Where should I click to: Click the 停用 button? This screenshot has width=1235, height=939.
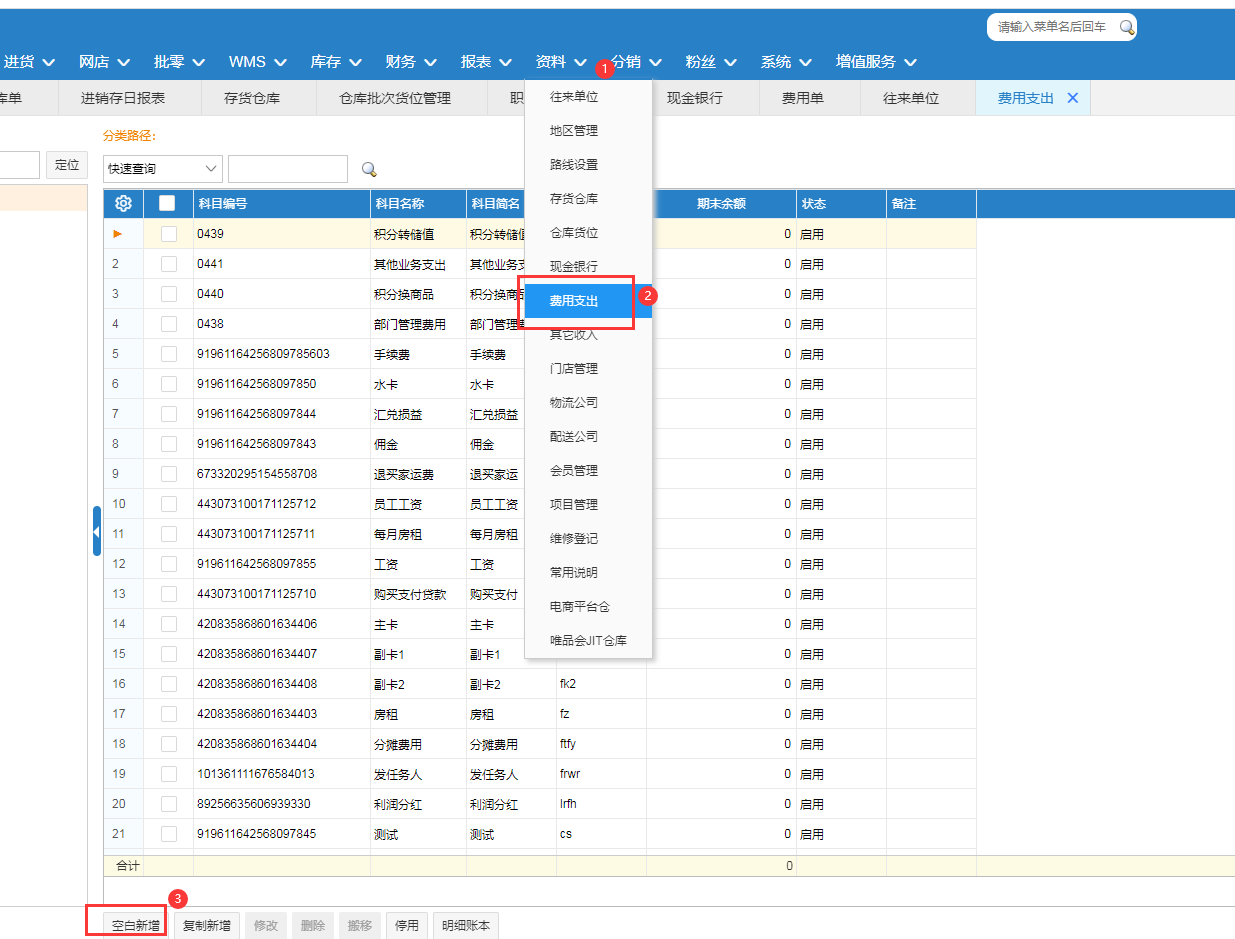(407, 926)
